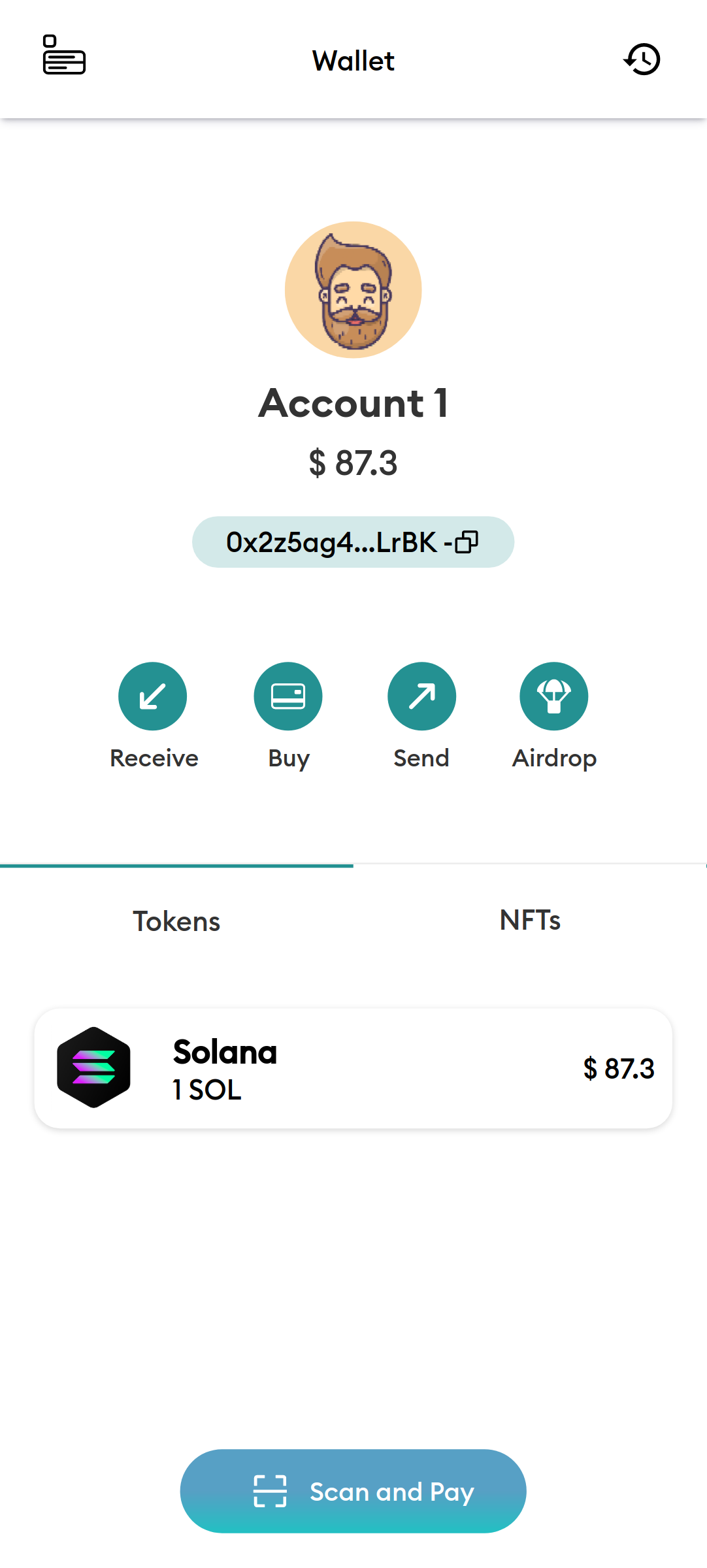The width and height of the screenshot is (707, 1568).
Task: Tap the Airdrop parachute icon
Action: click(x=554, y=696)
